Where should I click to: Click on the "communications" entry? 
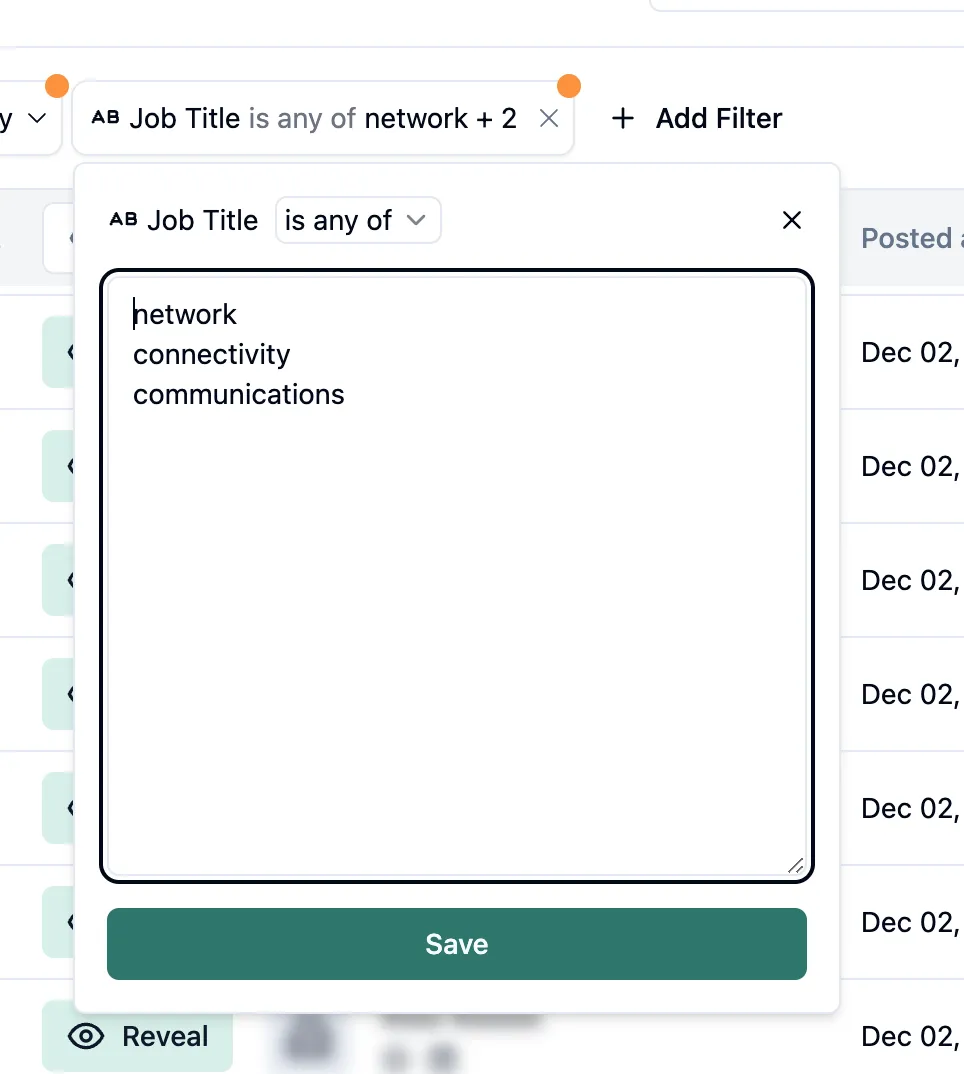point(239,395)
